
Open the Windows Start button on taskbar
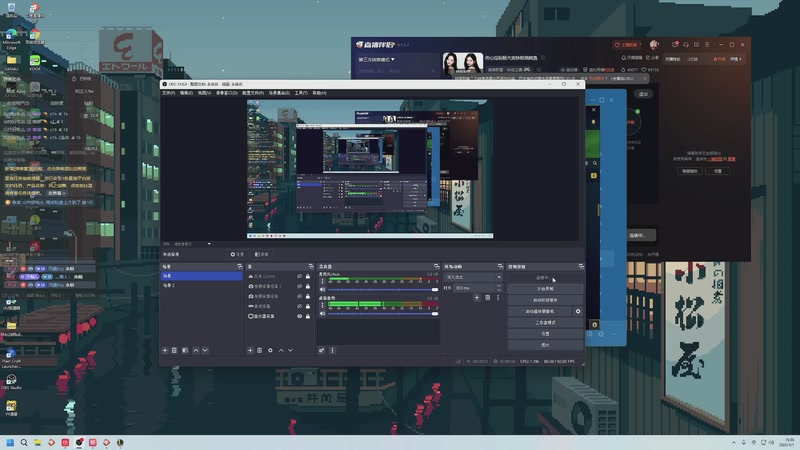(10, 442)
